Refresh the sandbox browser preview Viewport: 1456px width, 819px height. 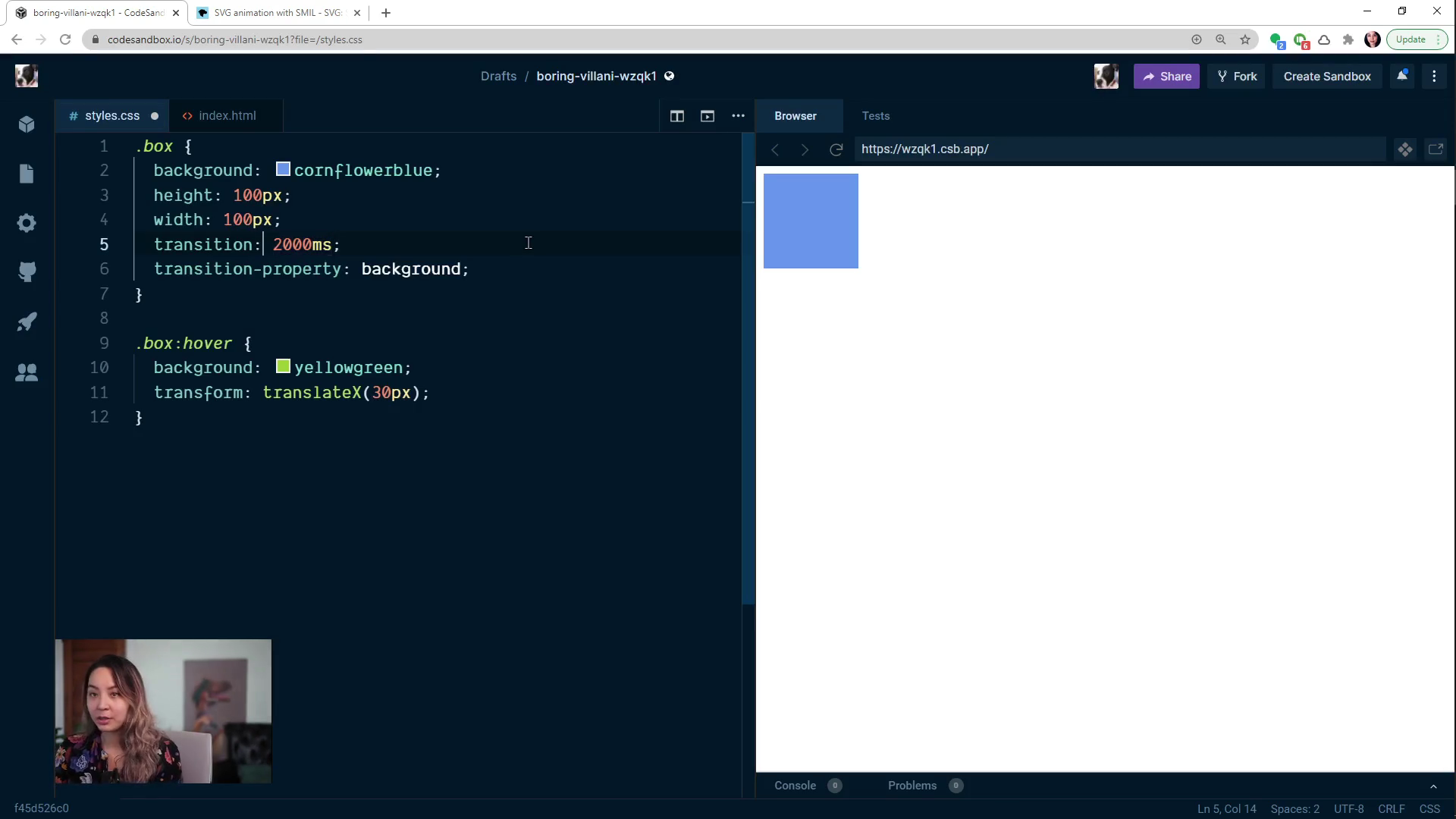[x=836, y=149]
